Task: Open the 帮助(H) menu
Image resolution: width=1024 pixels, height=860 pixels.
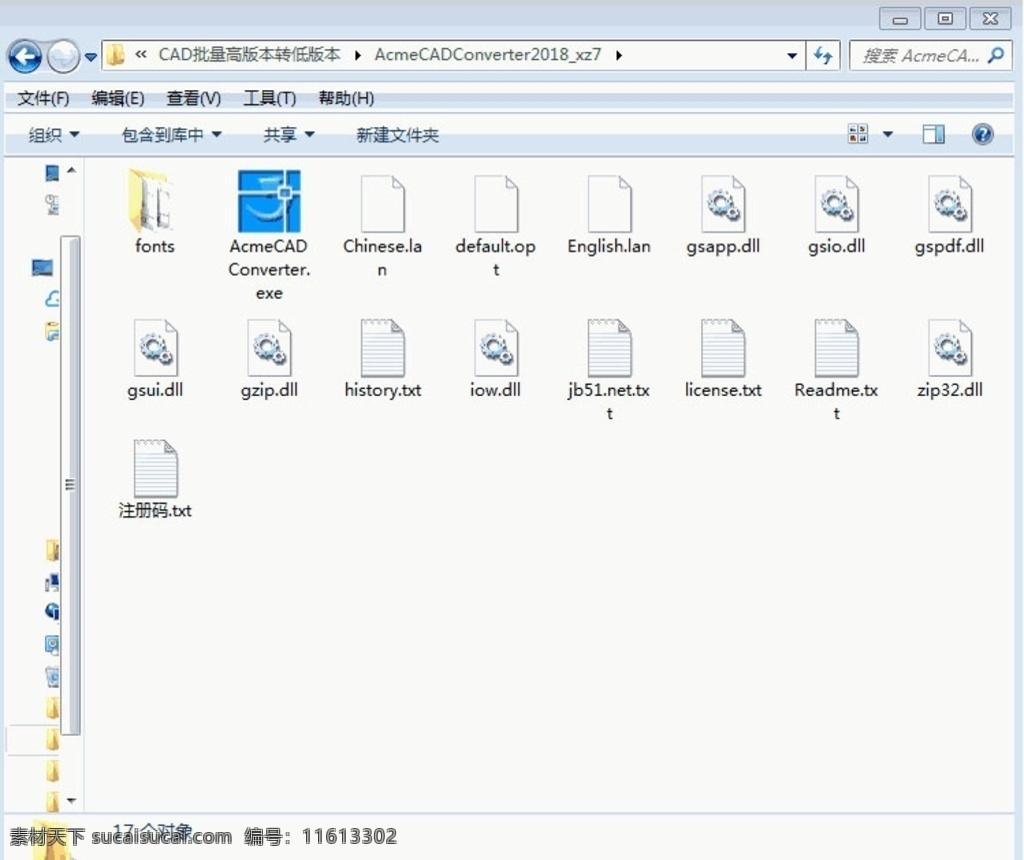Action: pos(346,99)
